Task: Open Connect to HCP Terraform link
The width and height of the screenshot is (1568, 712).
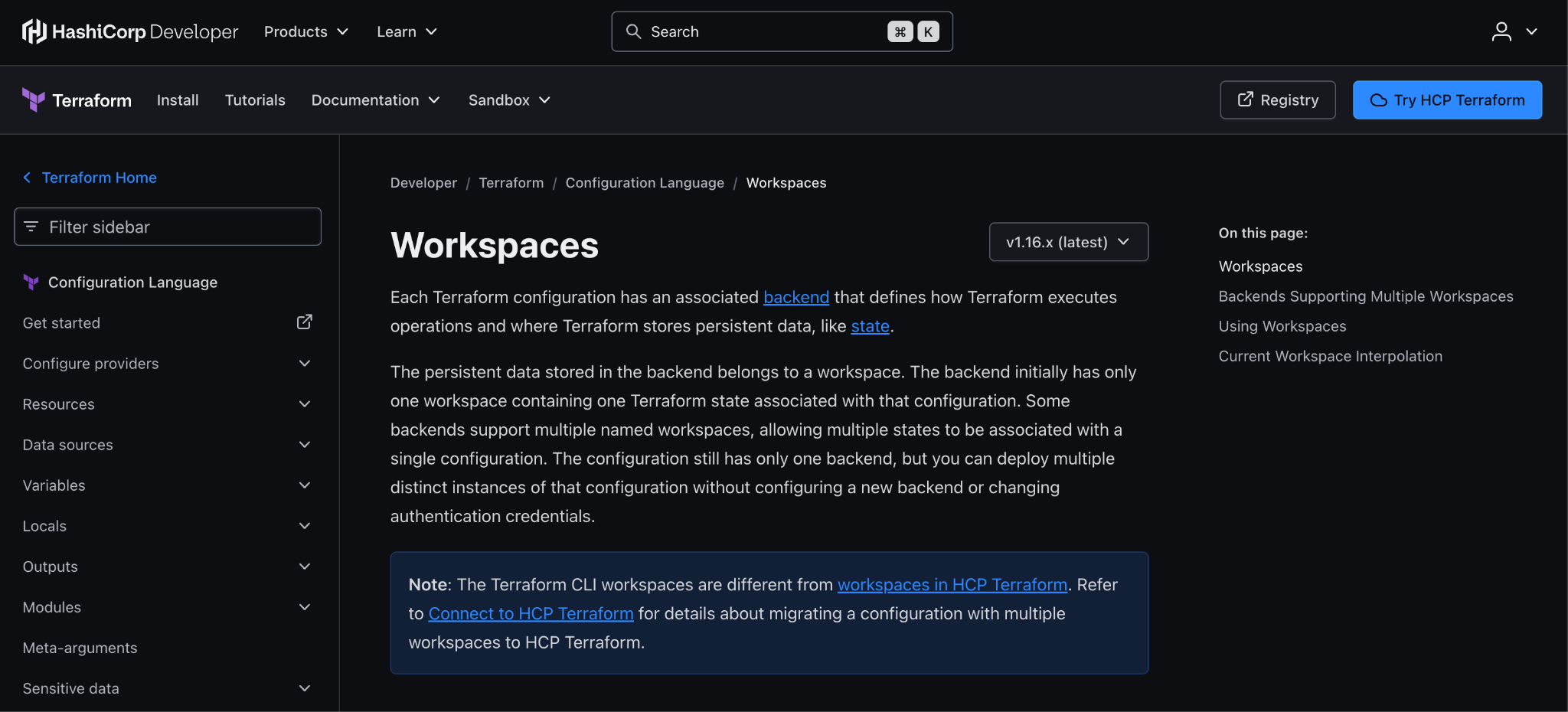Action: pyautogui.click(x=531, y=614)
